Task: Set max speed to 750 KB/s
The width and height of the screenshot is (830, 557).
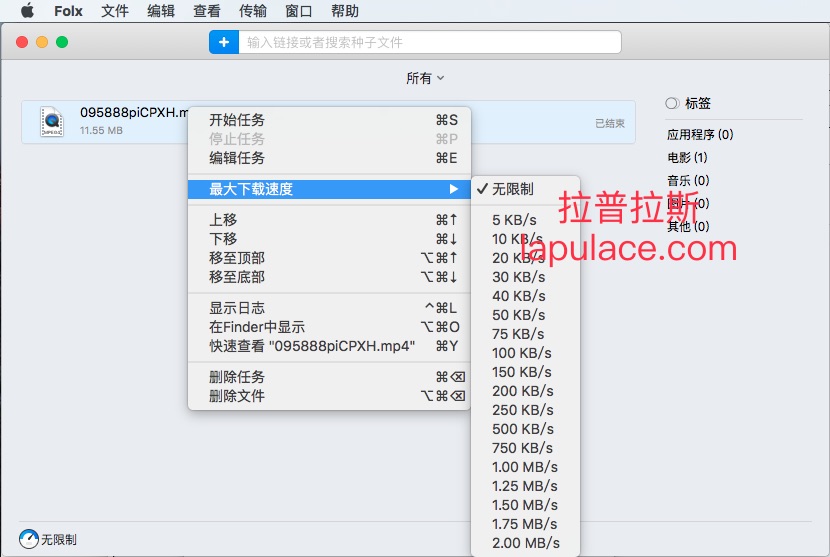Action: (525, 448)
